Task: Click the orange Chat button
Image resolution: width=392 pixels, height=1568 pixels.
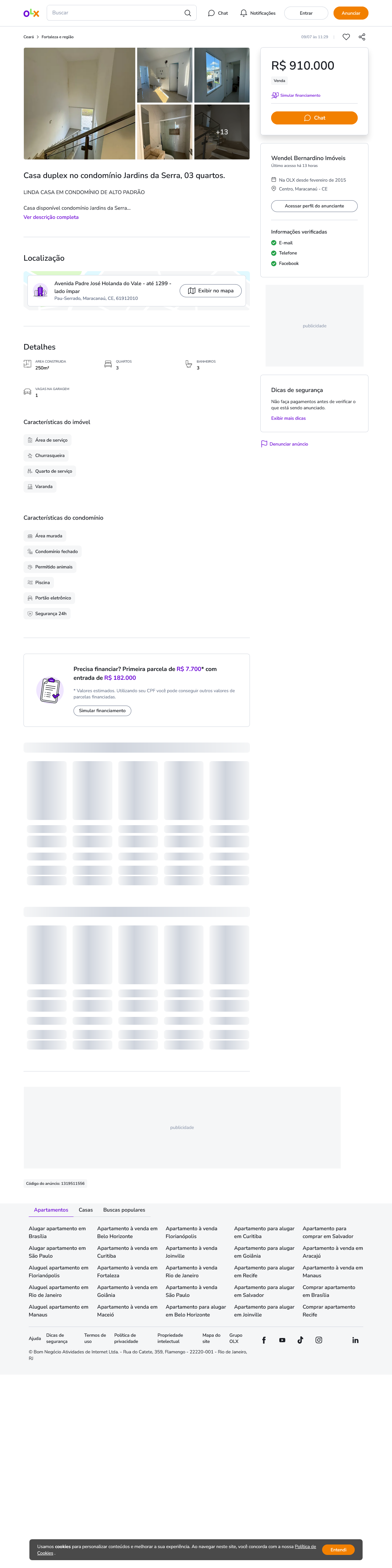Action: coord(314,118)
